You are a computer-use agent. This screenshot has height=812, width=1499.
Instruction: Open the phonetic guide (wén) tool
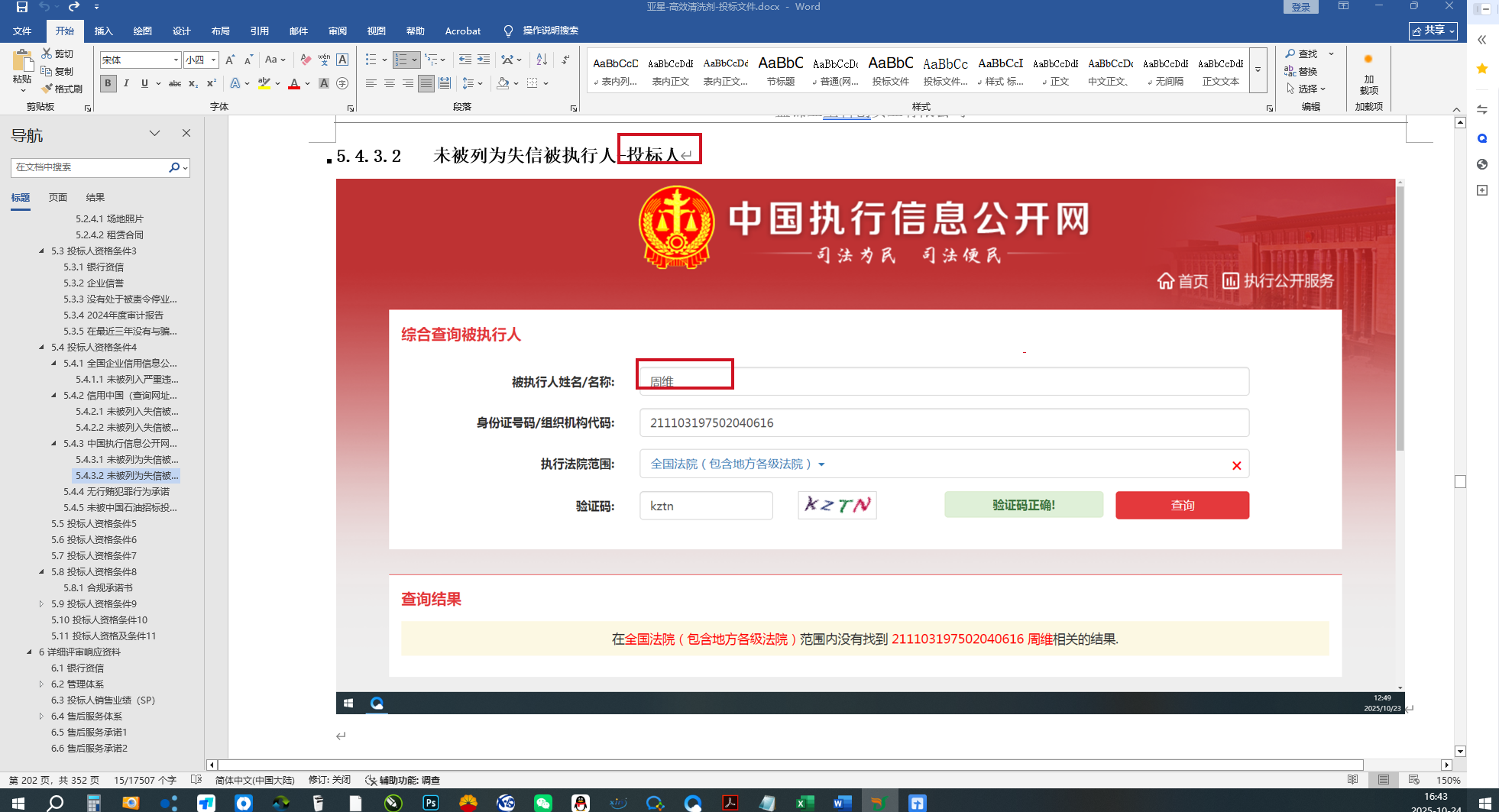coord(324,60)
